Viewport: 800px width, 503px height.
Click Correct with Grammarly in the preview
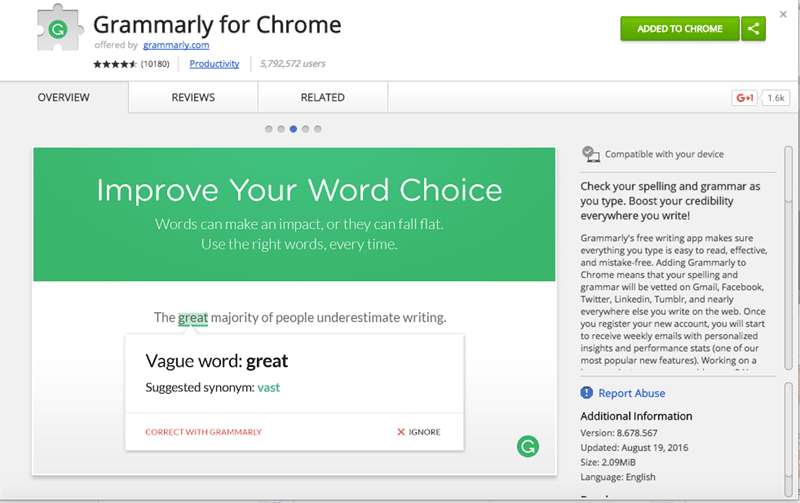(x=203, y=432)
